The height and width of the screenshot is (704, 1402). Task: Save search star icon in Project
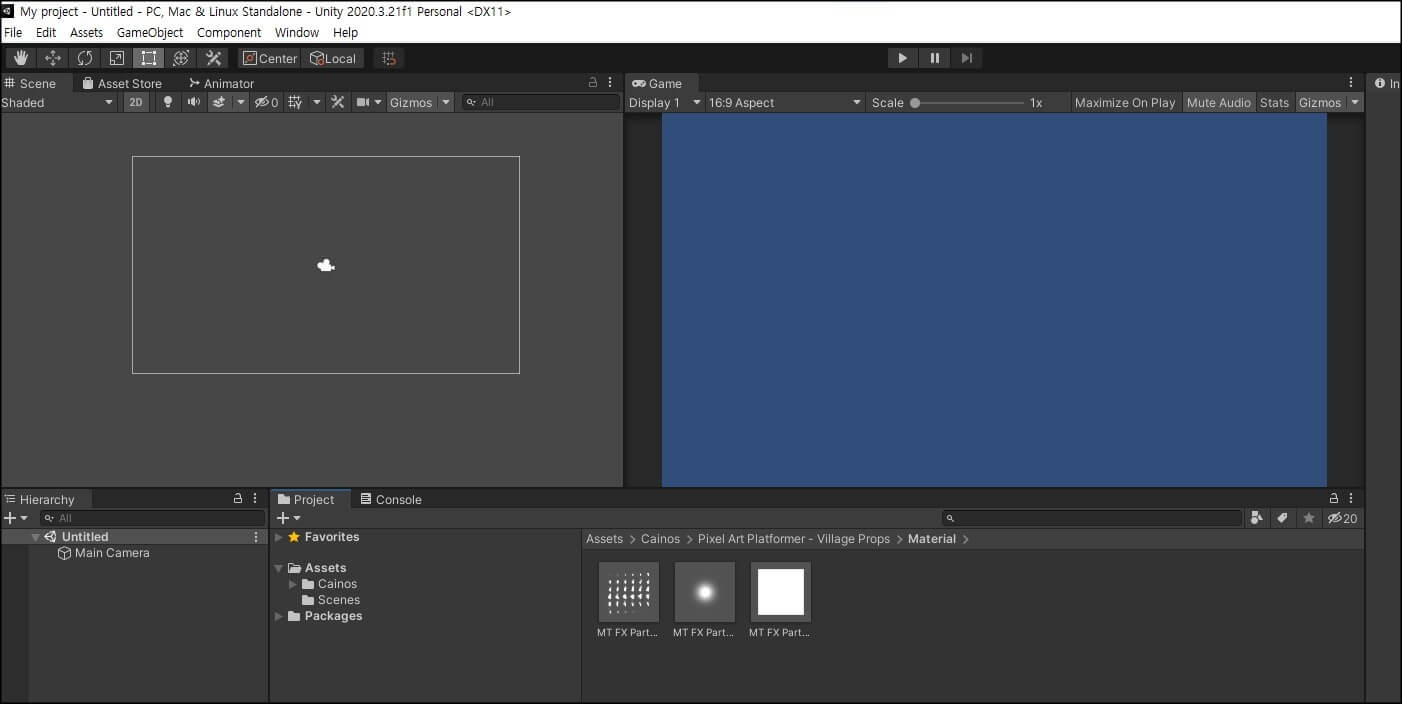coord(1308,518)
